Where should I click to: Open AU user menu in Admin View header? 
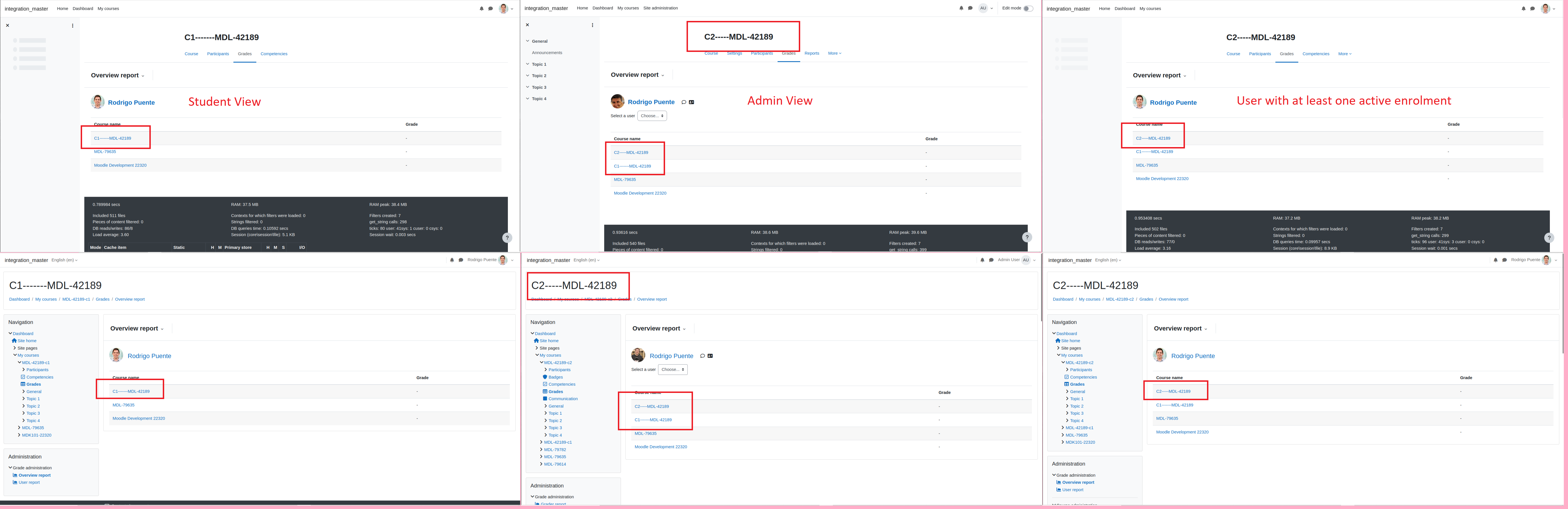[986, 8]
